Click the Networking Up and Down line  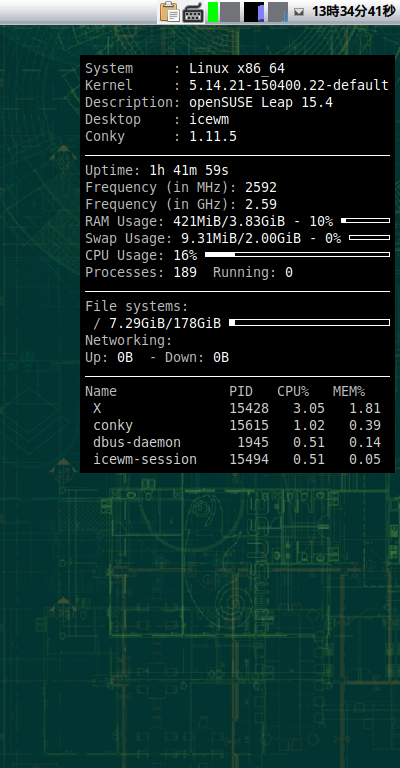157,358
